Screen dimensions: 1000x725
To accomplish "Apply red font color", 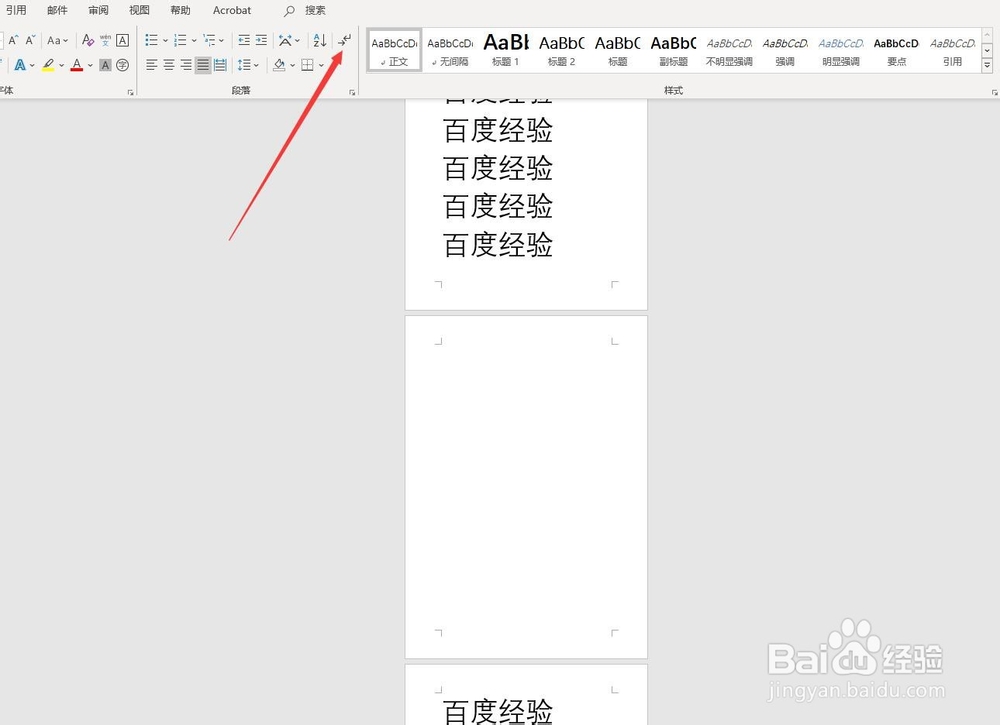I will click(x=77, y=64).
